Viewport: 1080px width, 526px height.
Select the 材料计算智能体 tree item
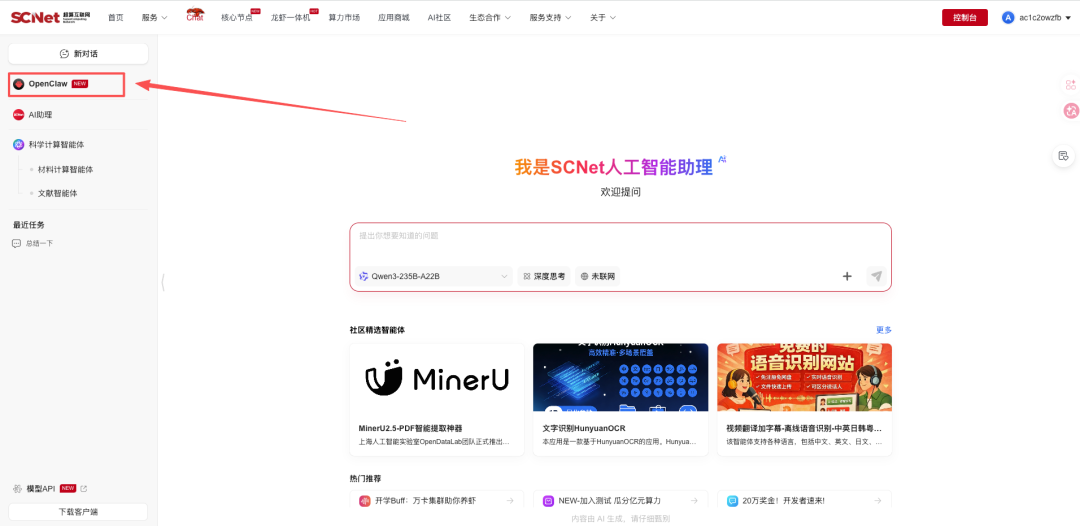tap(65, 169)
